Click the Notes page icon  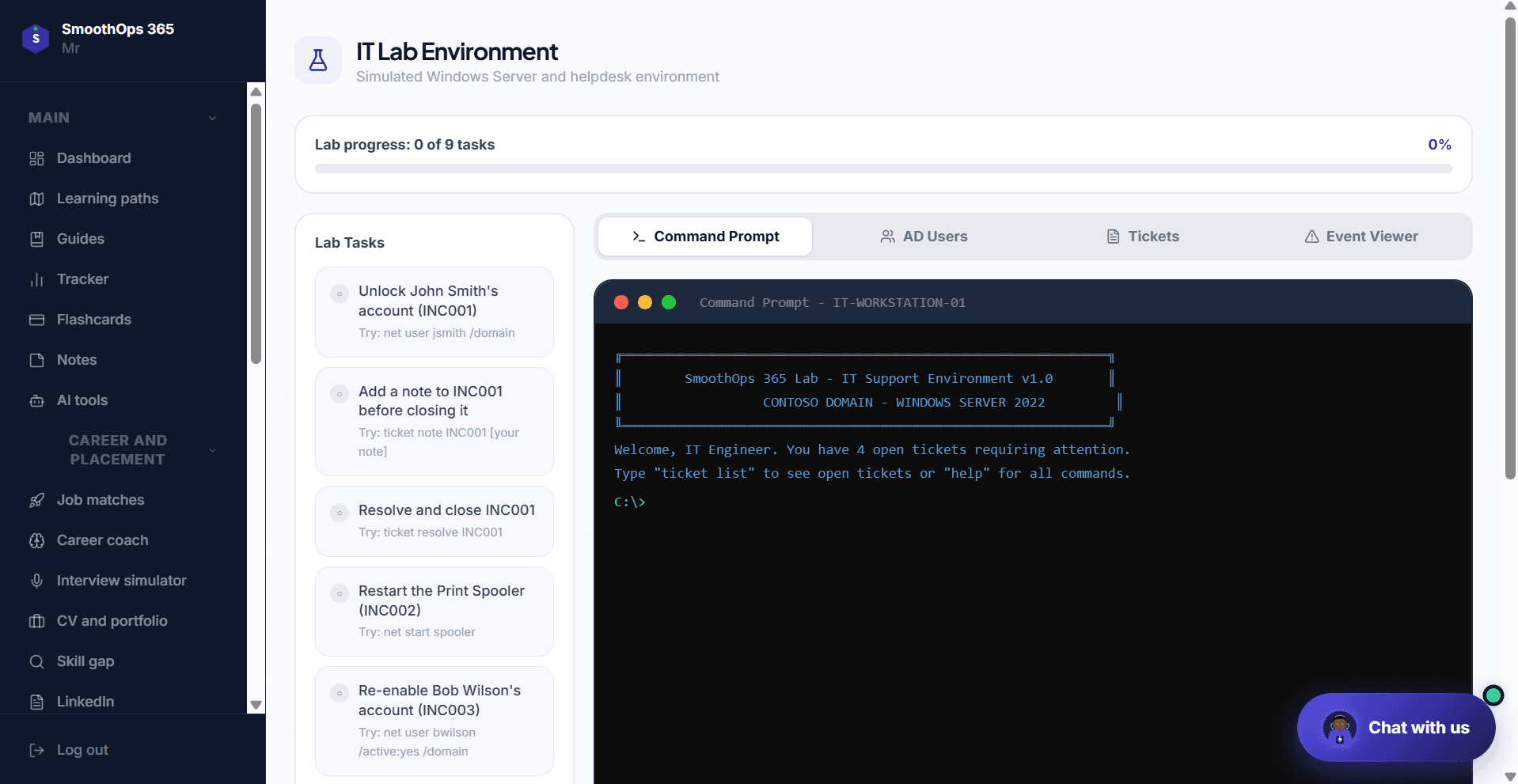(x=36, y=360)
